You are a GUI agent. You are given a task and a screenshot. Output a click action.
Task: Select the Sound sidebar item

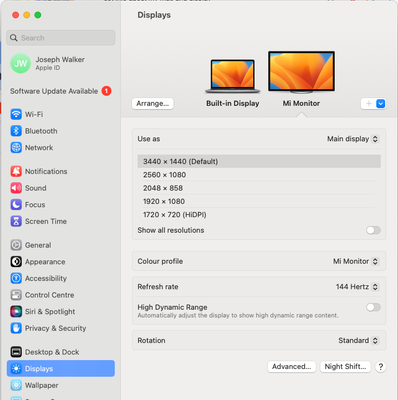click(61, 188)
